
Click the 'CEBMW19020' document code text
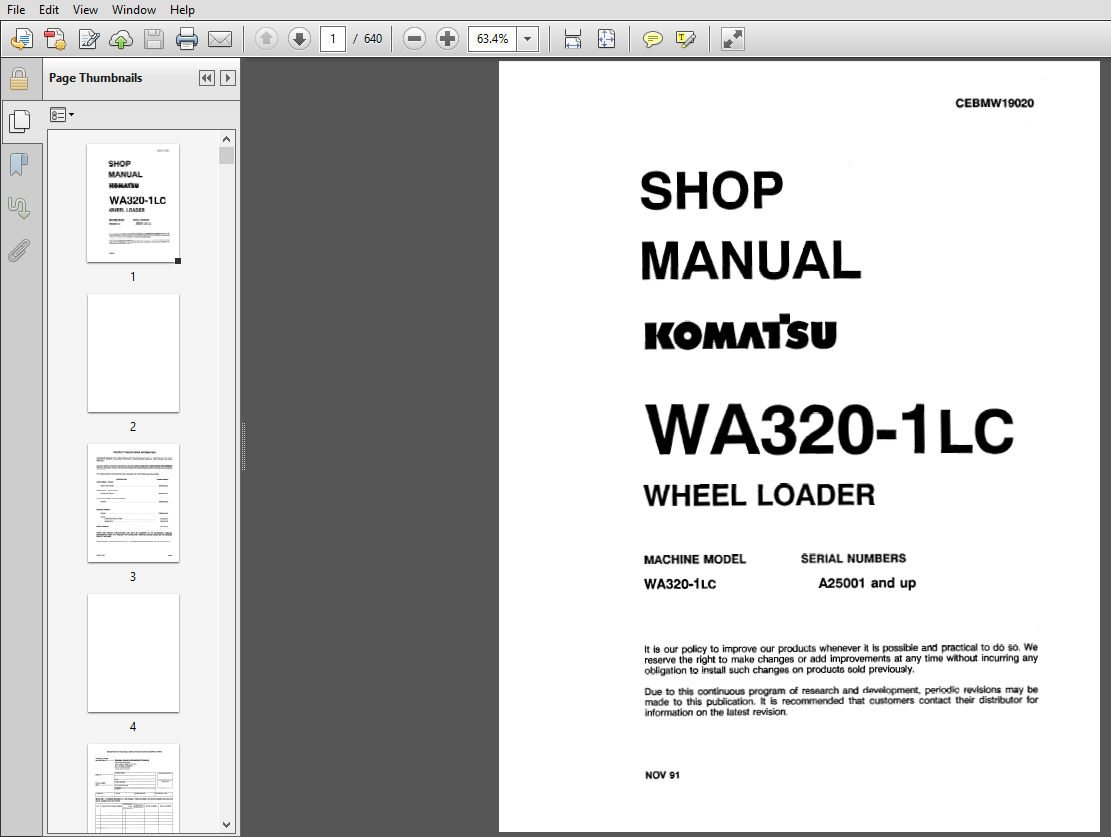coord(994,103)
